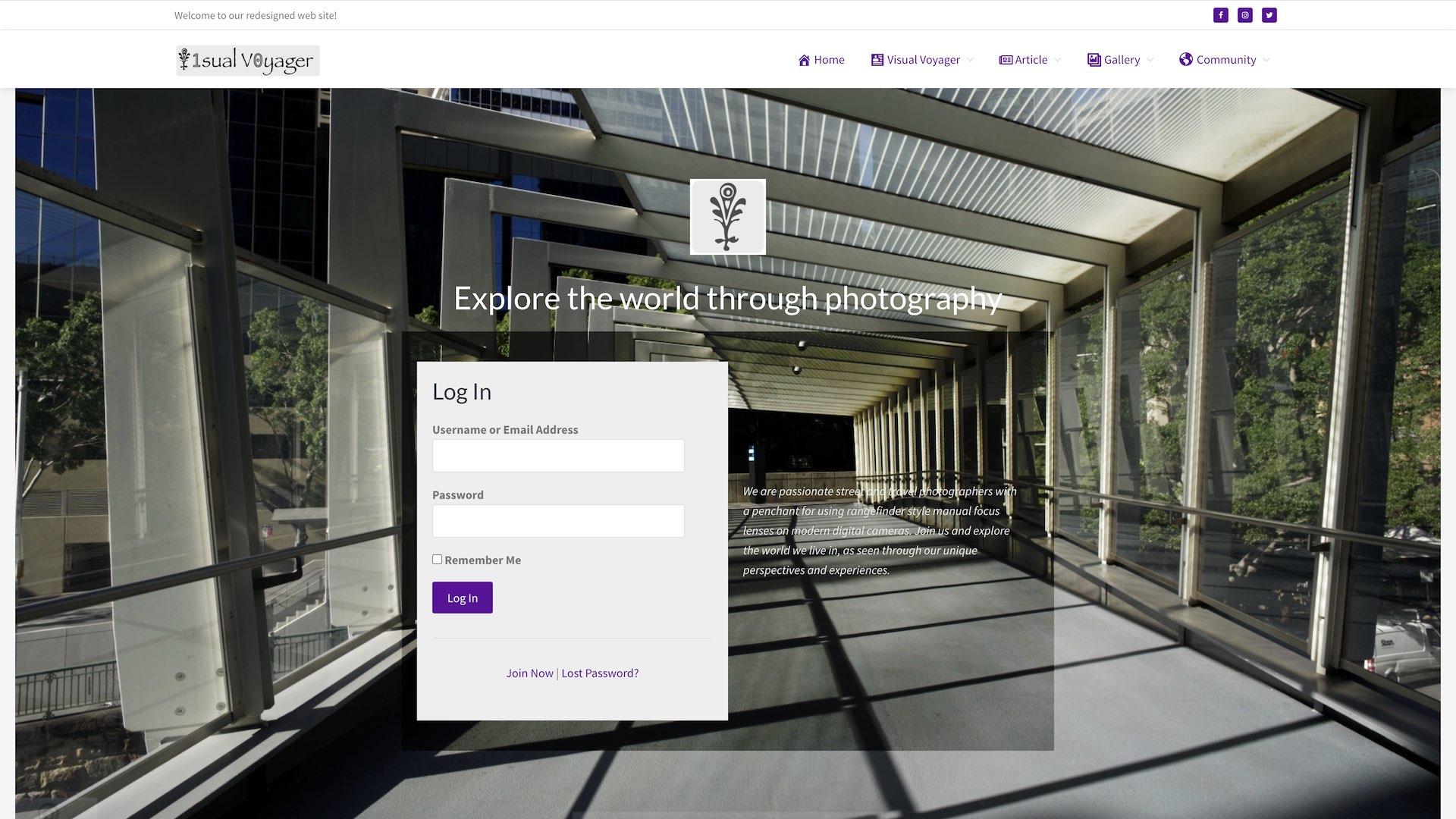
Task: Expand the Gallery dropdown menu
Action: pos(1121,59)
